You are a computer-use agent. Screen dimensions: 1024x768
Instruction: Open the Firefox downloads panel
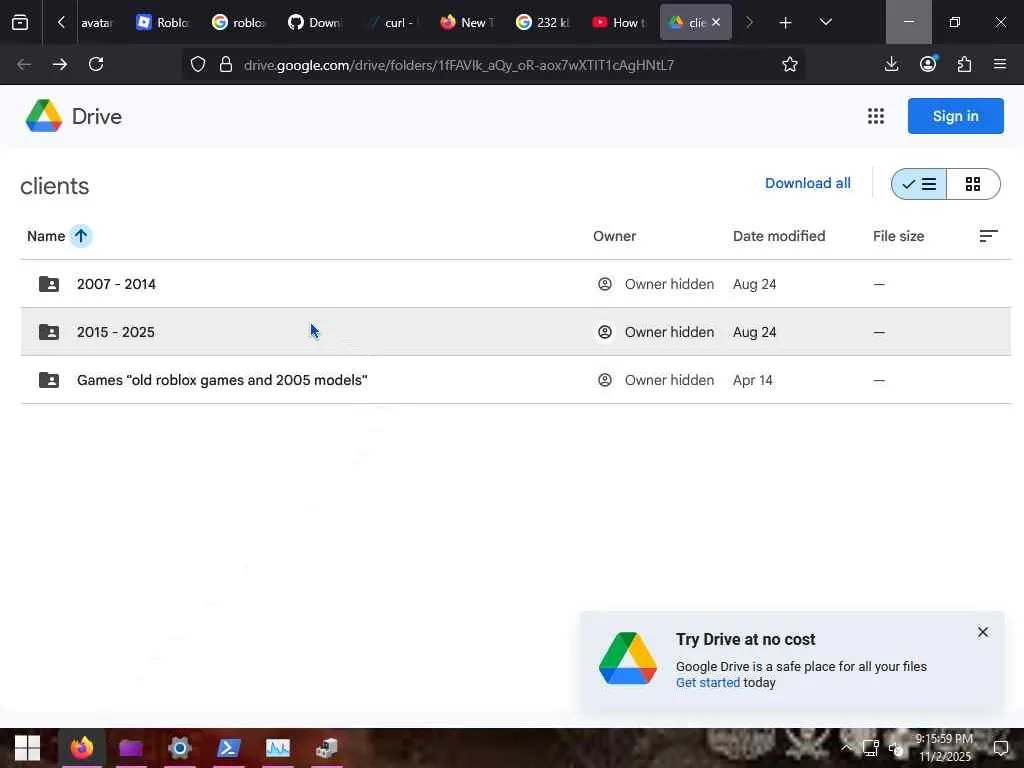[x=891, y=64]
